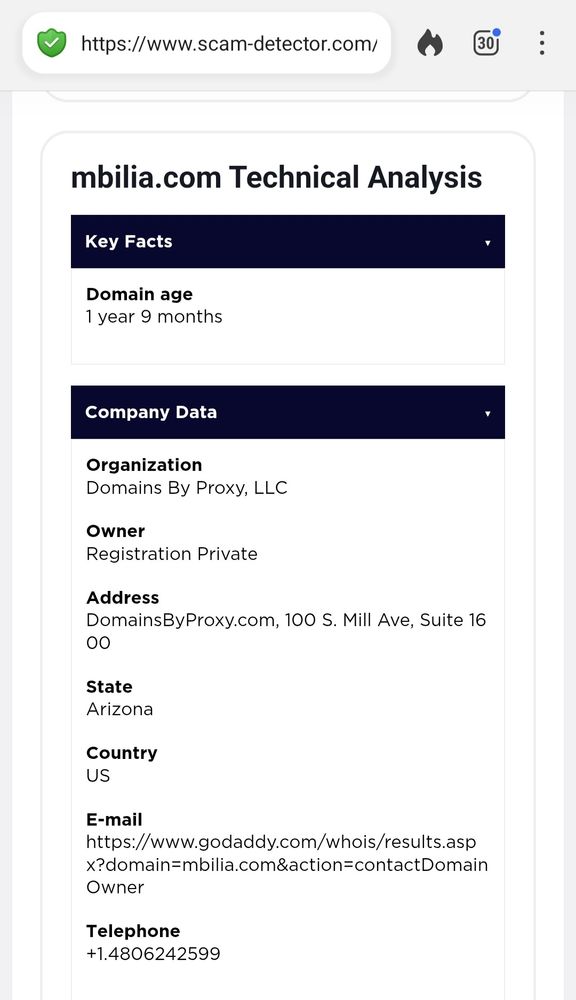
Task: Click the mbilia.com Technical Analysis heading
Action: point(276,177)
